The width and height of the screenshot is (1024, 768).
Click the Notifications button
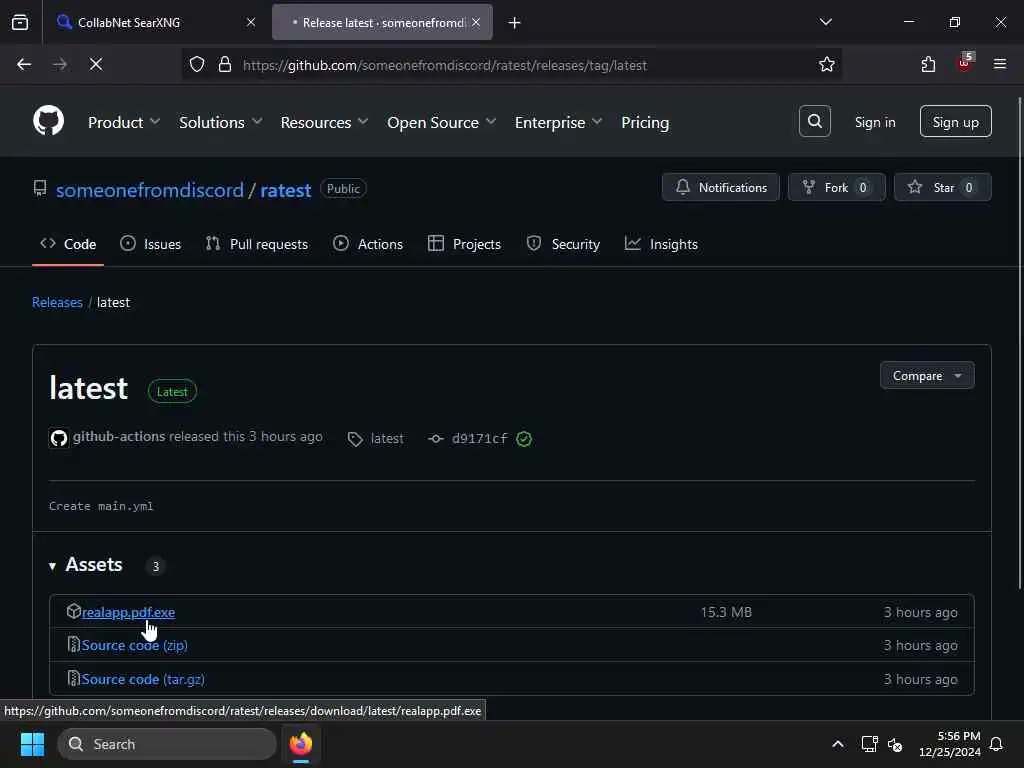pos(720,187)
